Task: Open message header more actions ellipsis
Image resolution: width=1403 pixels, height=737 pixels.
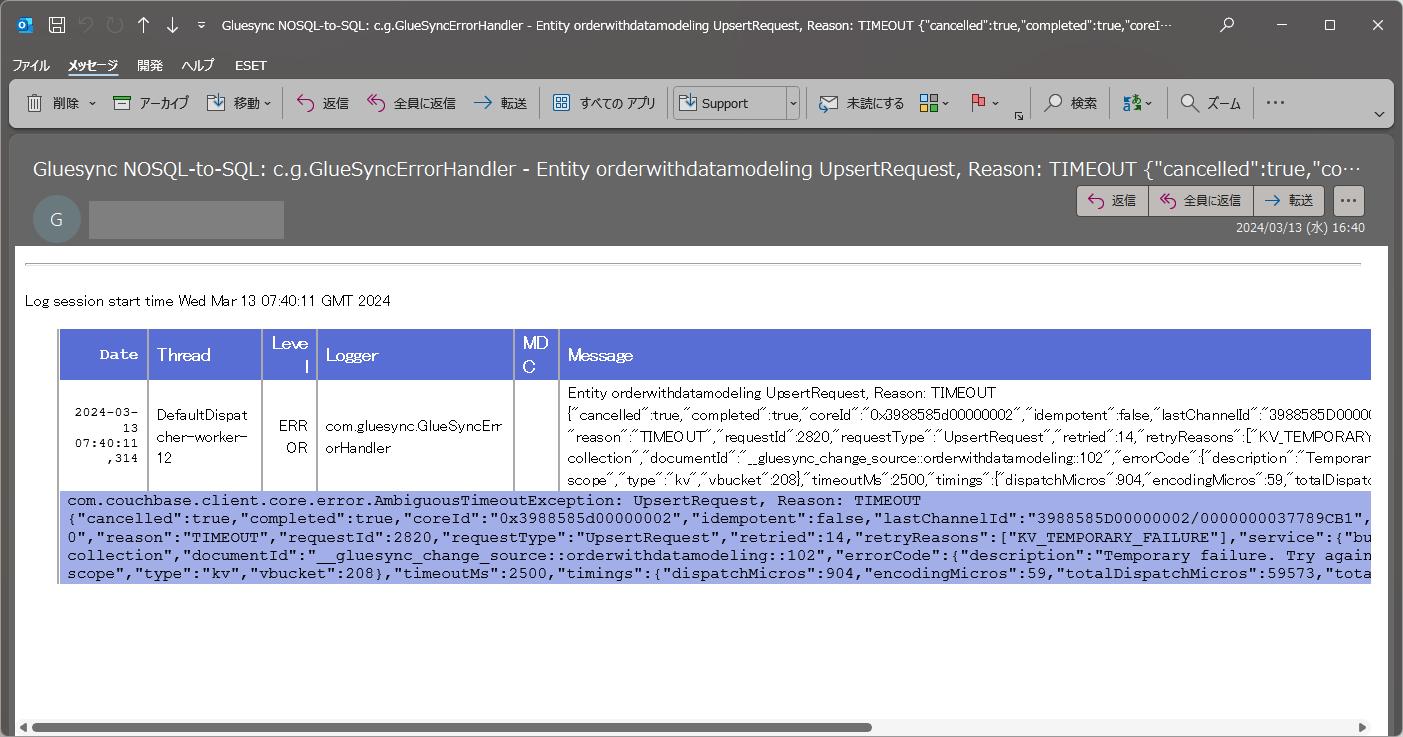Action: pos(1349,201)
